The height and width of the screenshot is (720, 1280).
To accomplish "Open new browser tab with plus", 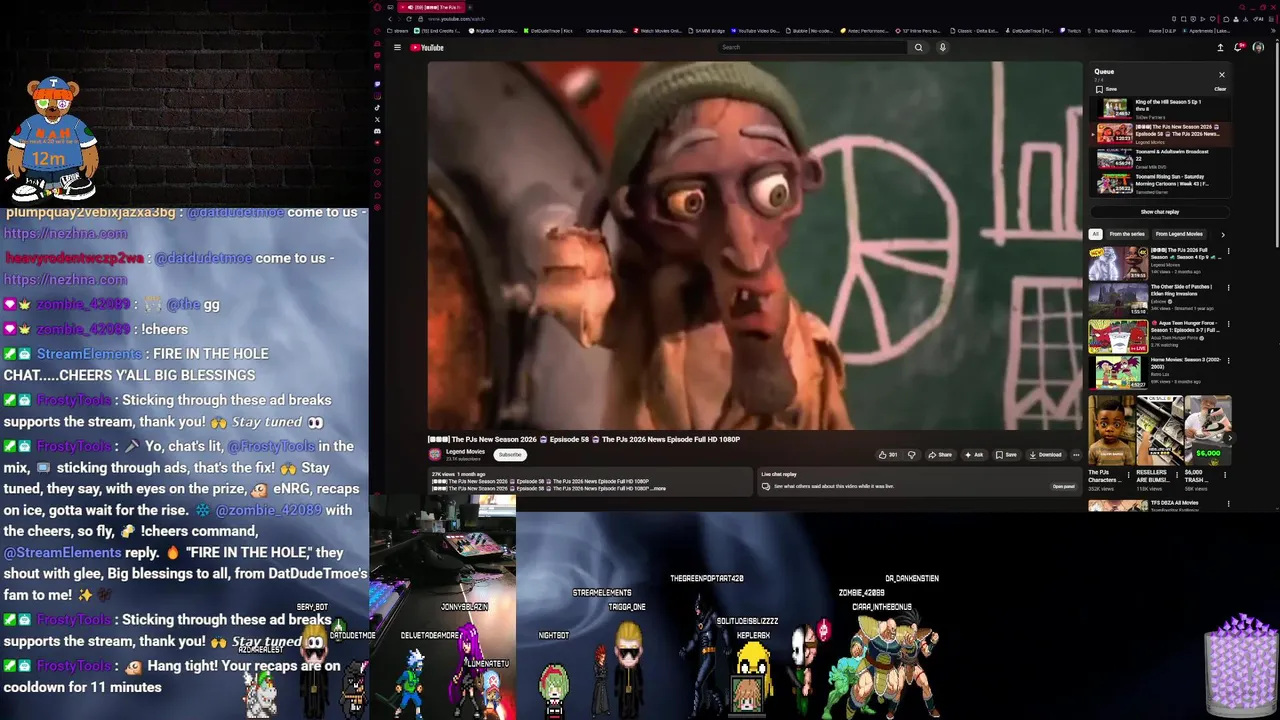I will 470,7.
